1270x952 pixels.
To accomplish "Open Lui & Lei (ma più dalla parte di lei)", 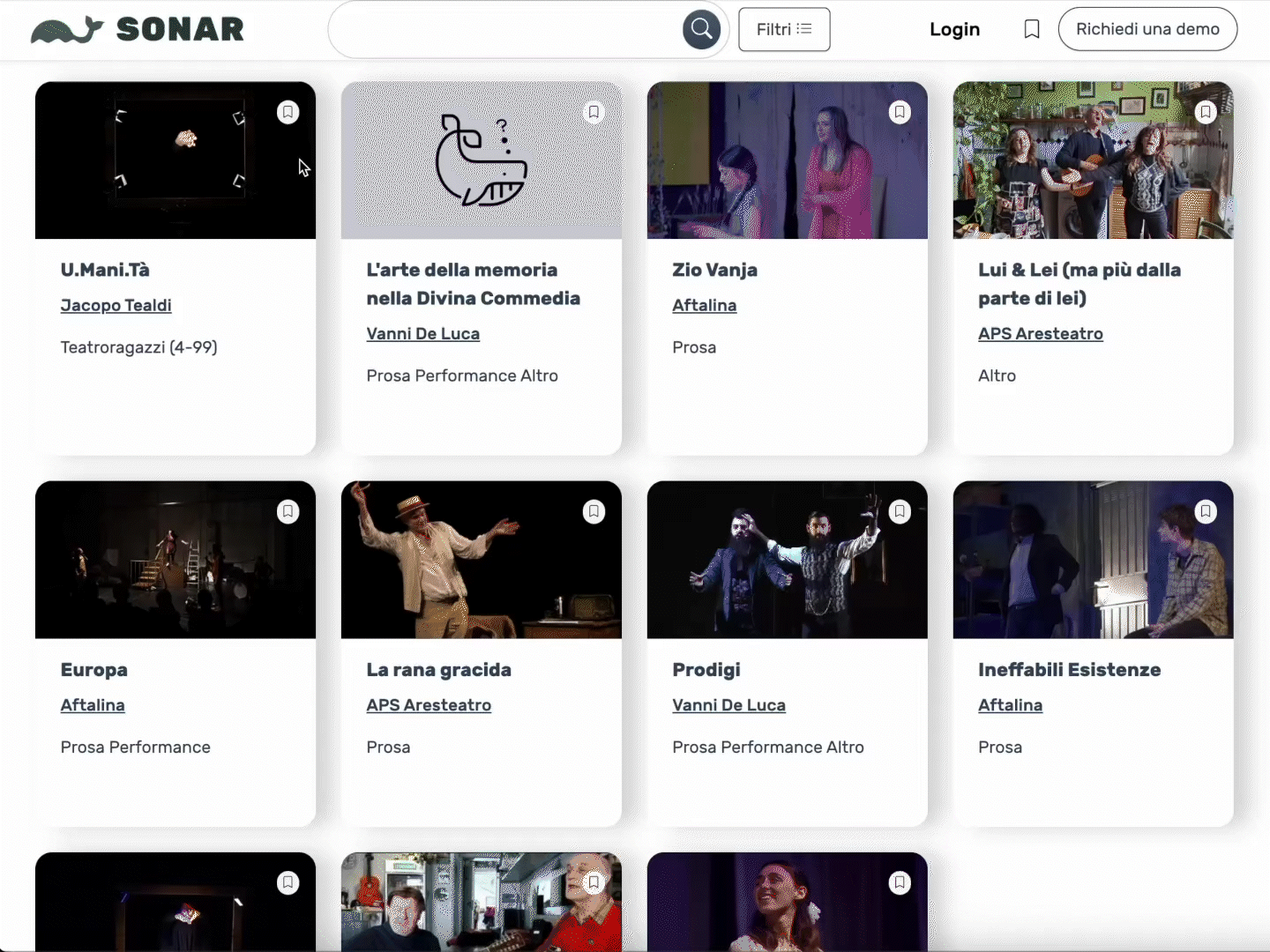I will point(1079,284).
